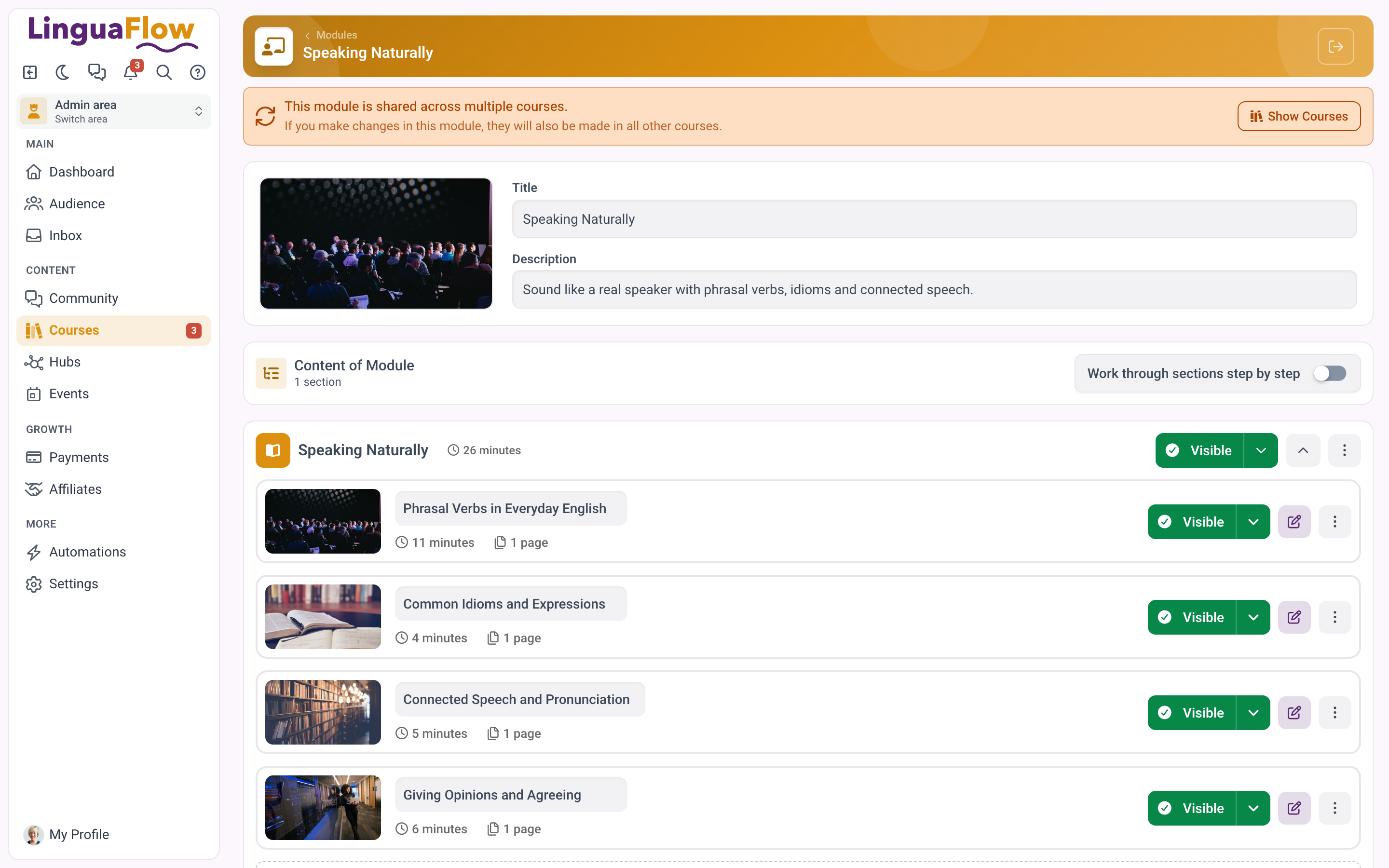
Task: Open the help question mark icon
Action: [198, 72]
